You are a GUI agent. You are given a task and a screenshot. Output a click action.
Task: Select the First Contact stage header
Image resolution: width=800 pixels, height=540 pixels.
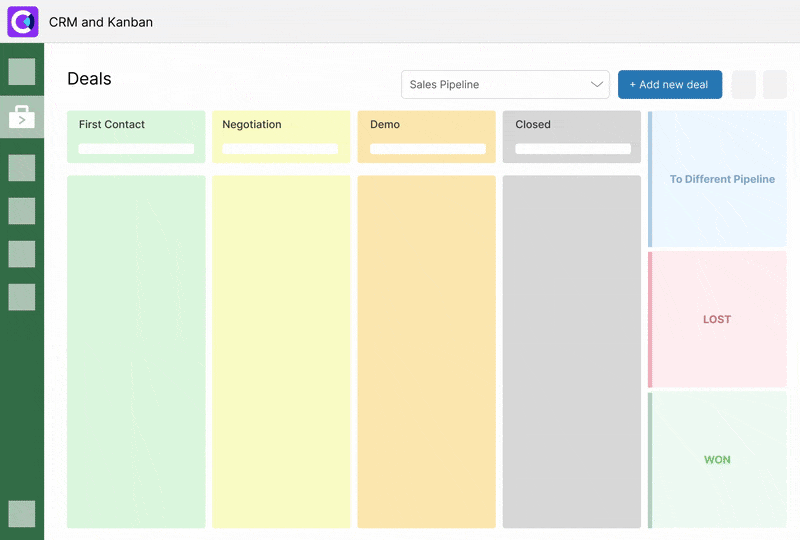[136, 125]
